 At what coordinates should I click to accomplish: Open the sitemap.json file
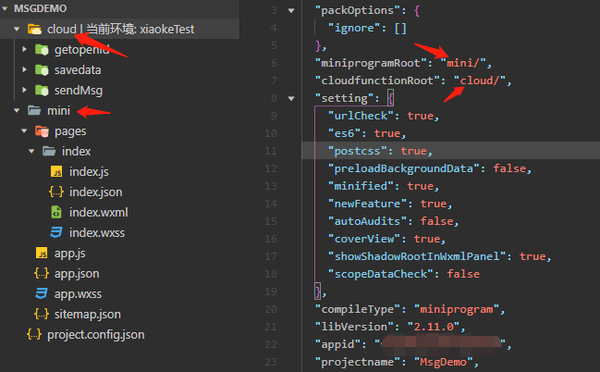tap(88, 314)
